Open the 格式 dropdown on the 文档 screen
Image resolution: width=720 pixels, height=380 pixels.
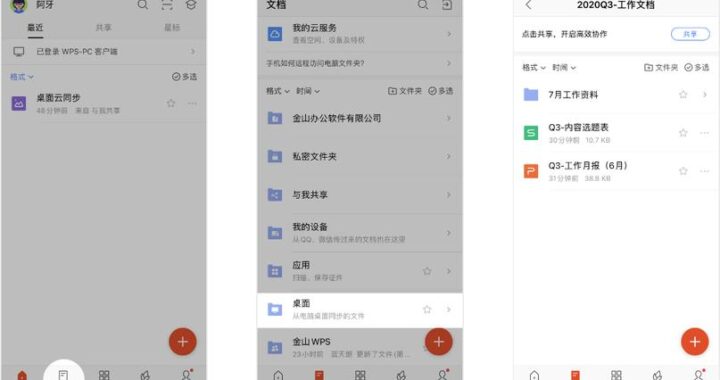coord(278,91)
